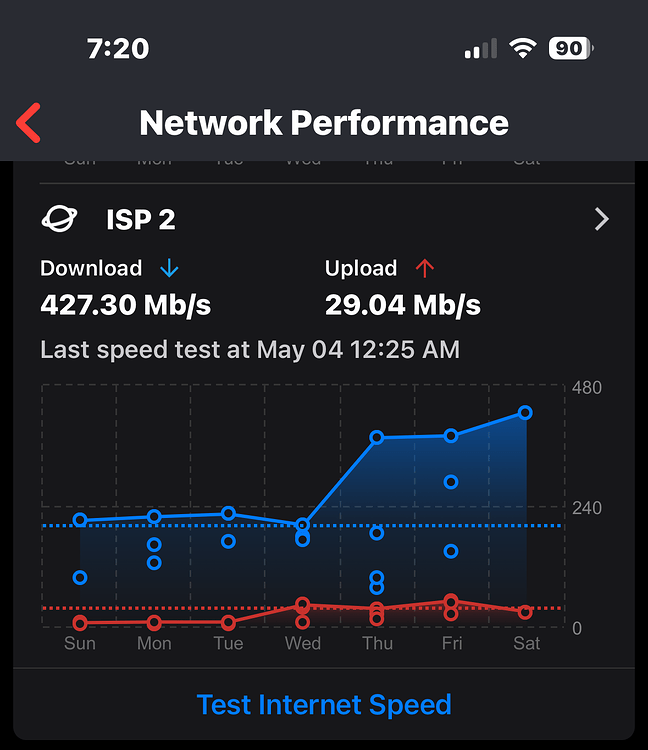Select Friday's top blue line data point
Screen dimensions: 648x750
[x=451, y=435]
